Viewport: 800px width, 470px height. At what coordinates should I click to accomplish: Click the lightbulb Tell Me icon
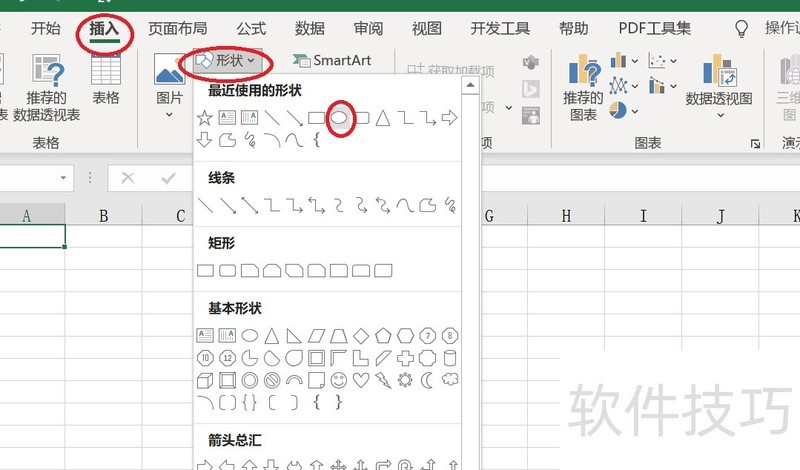741,29
